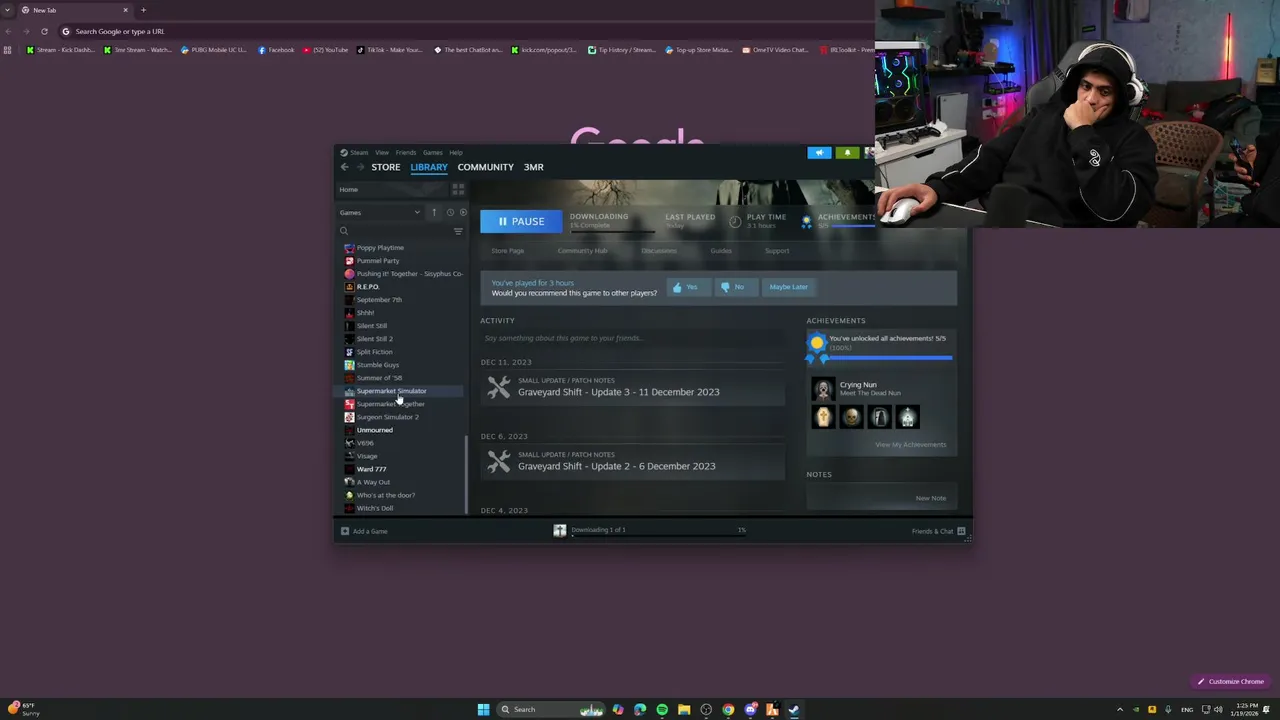Open the Discussions link
Image resolution: width=1280 pixels, height=720 pixels.
pos(659,251)
